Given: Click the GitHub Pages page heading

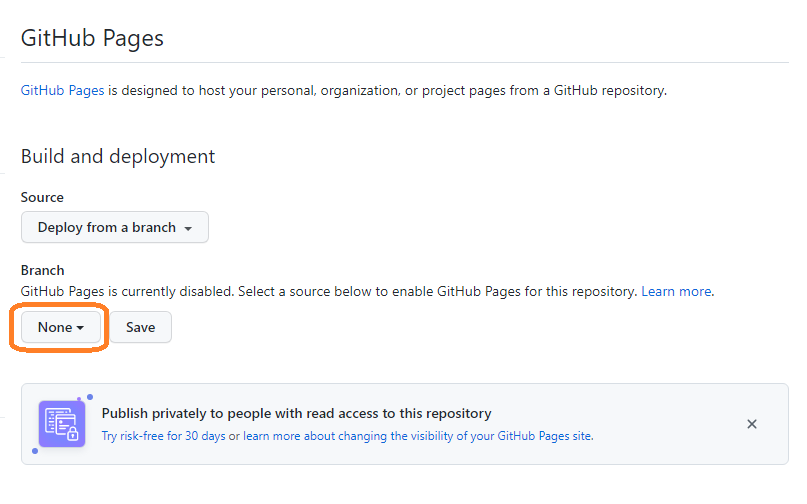Looking at the screenshot, I should tap(92, 38).
